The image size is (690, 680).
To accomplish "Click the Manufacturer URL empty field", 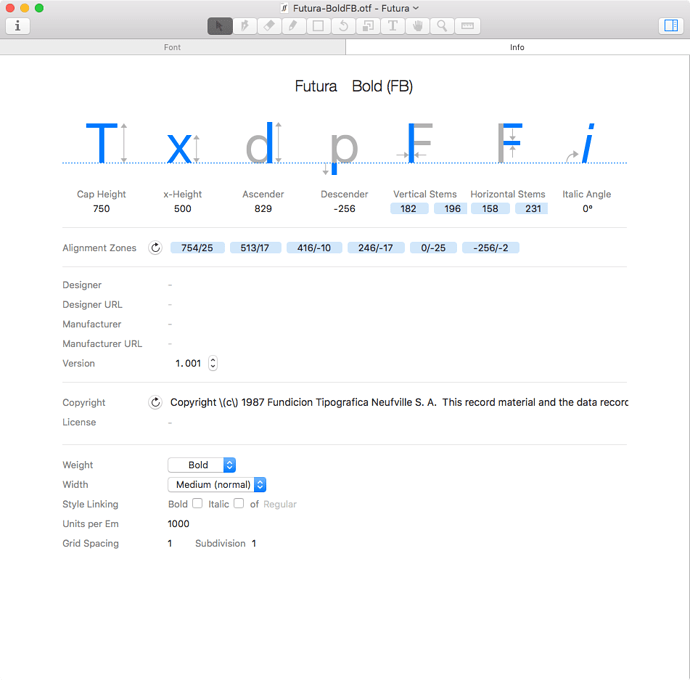I will click(x=170, y=344).
